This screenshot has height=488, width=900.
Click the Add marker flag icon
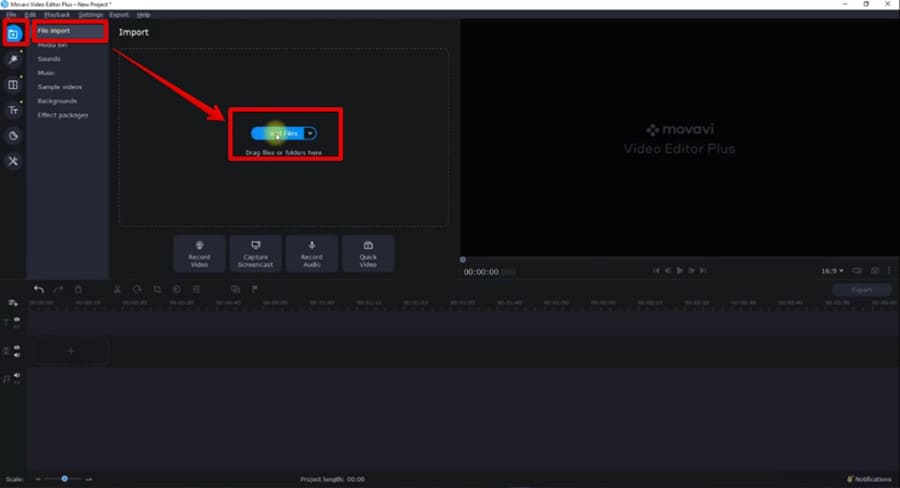point(255,289)
